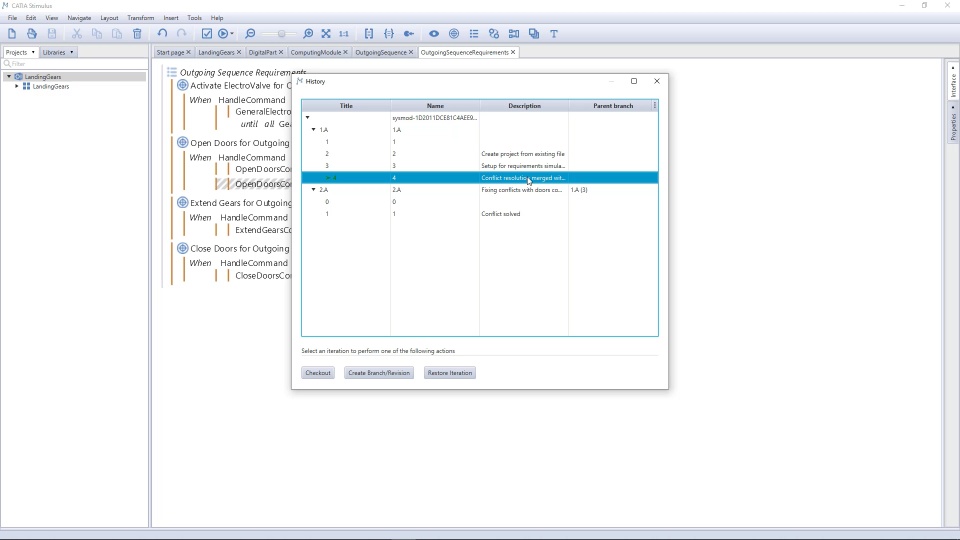Click the Fit to screen arrows icon

point(326,34)
